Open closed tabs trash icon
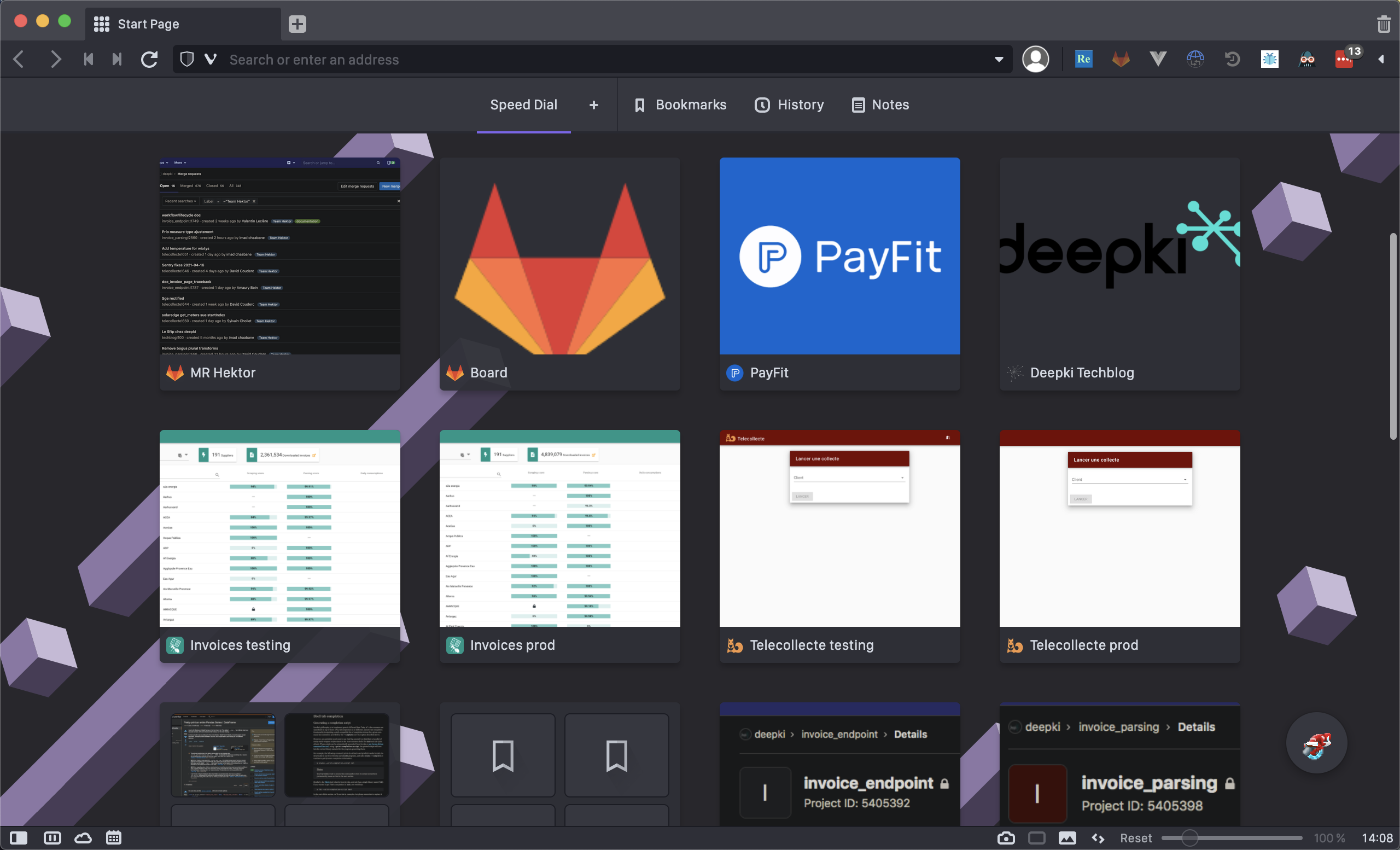 (x=1384, y=24)
